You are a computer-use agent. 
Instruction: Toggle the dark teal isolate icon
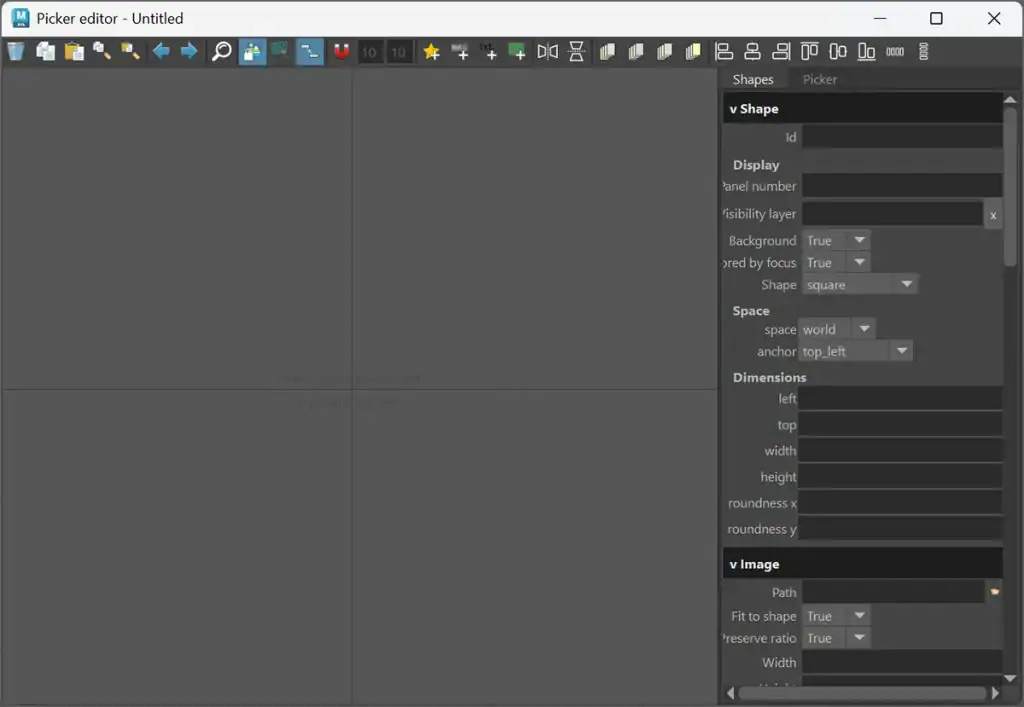point(280,51)
